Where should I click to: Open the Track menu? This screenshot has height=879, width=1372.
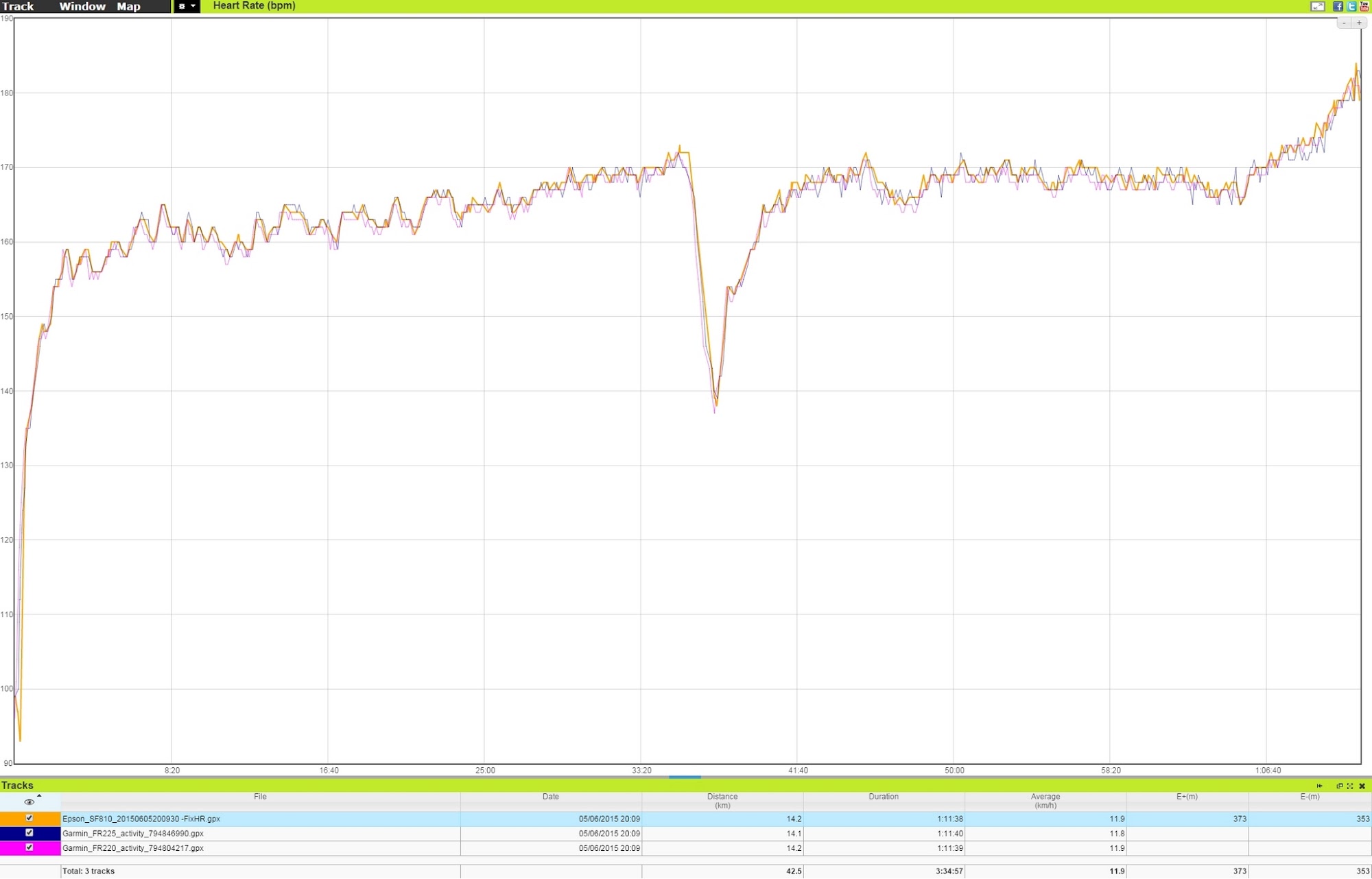click(18, 6)
